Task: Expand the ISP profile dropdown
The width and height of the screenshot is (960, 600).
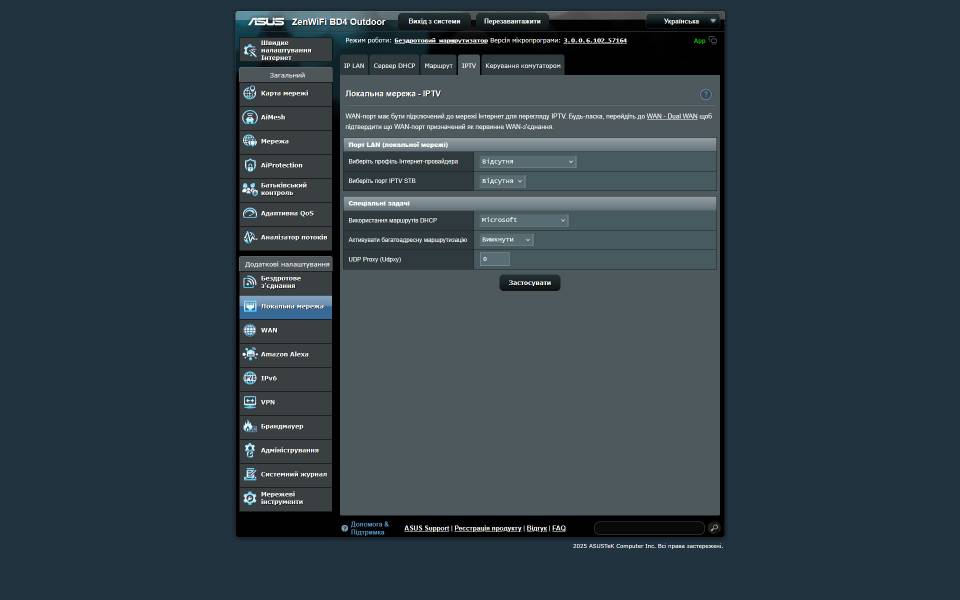Action: (x=527, y=161)
